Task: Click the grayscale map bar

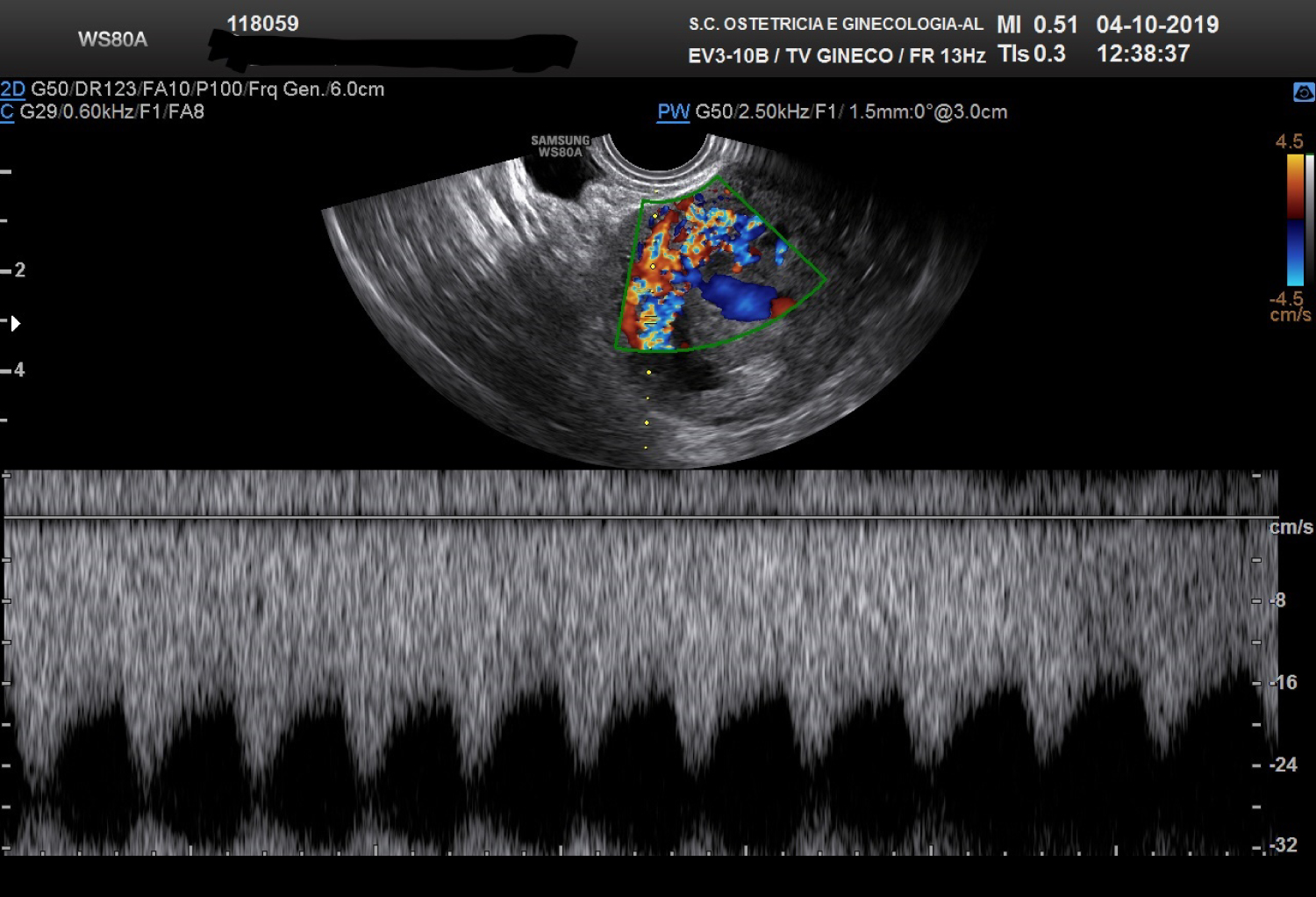Action: (x=1310, y=219)
